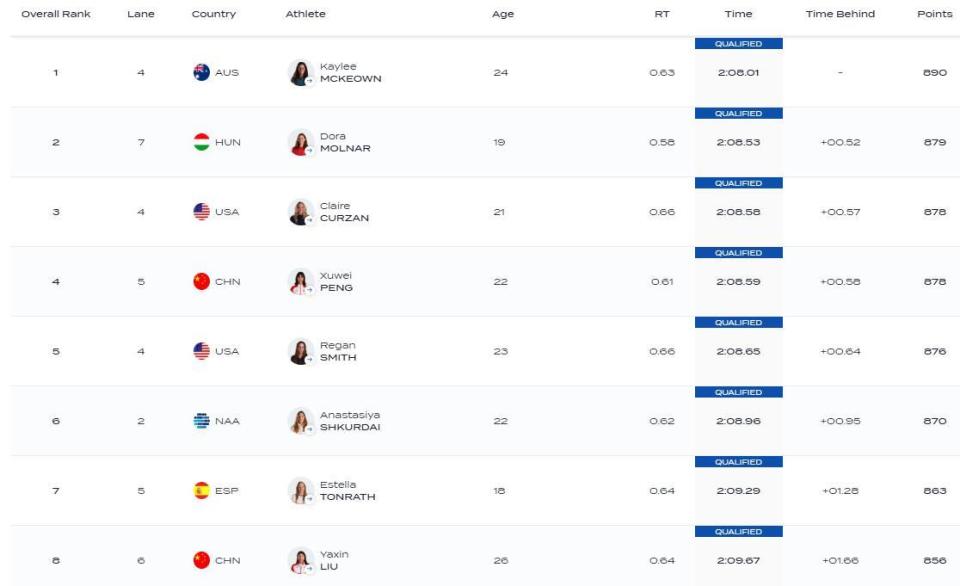Click the RT column header

[x=662, y=13]
